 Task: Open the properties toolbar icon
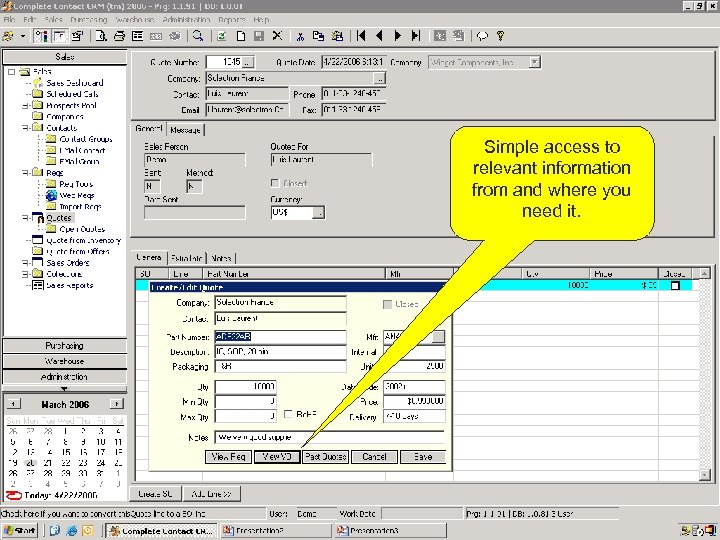point(78,36)
